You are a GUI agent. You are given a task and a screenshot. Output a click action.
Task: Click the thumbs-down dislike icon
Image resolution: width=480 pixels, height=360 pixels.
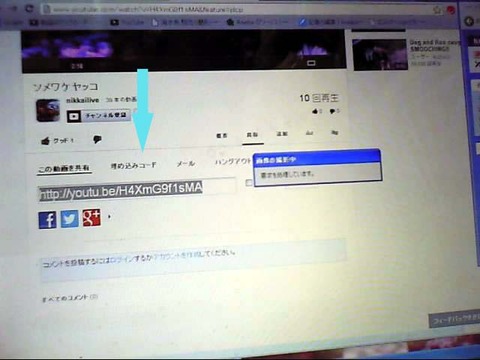[x=97, y=139]
